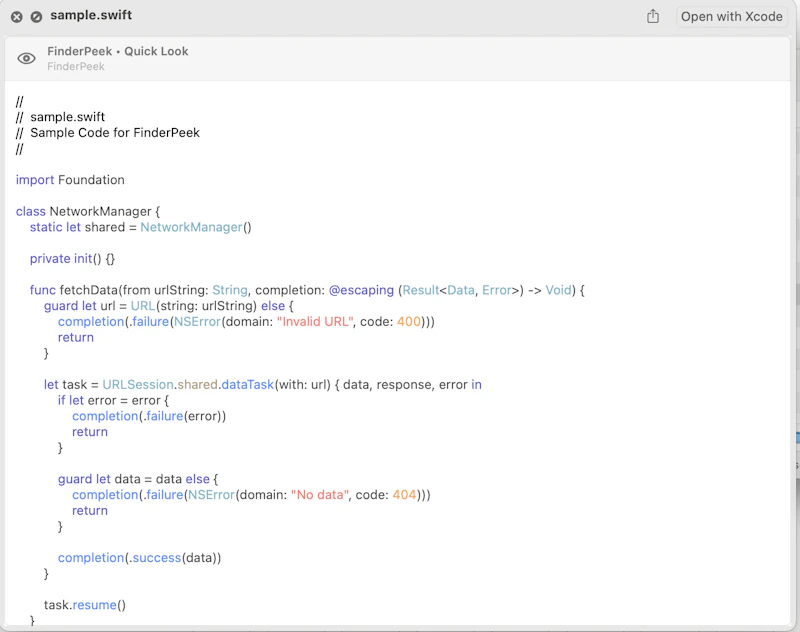This screenshot has width=800, height=632.
Task: Click the comment 'Sample Code for FinderPeek'
Action: (x=115, y=133)
